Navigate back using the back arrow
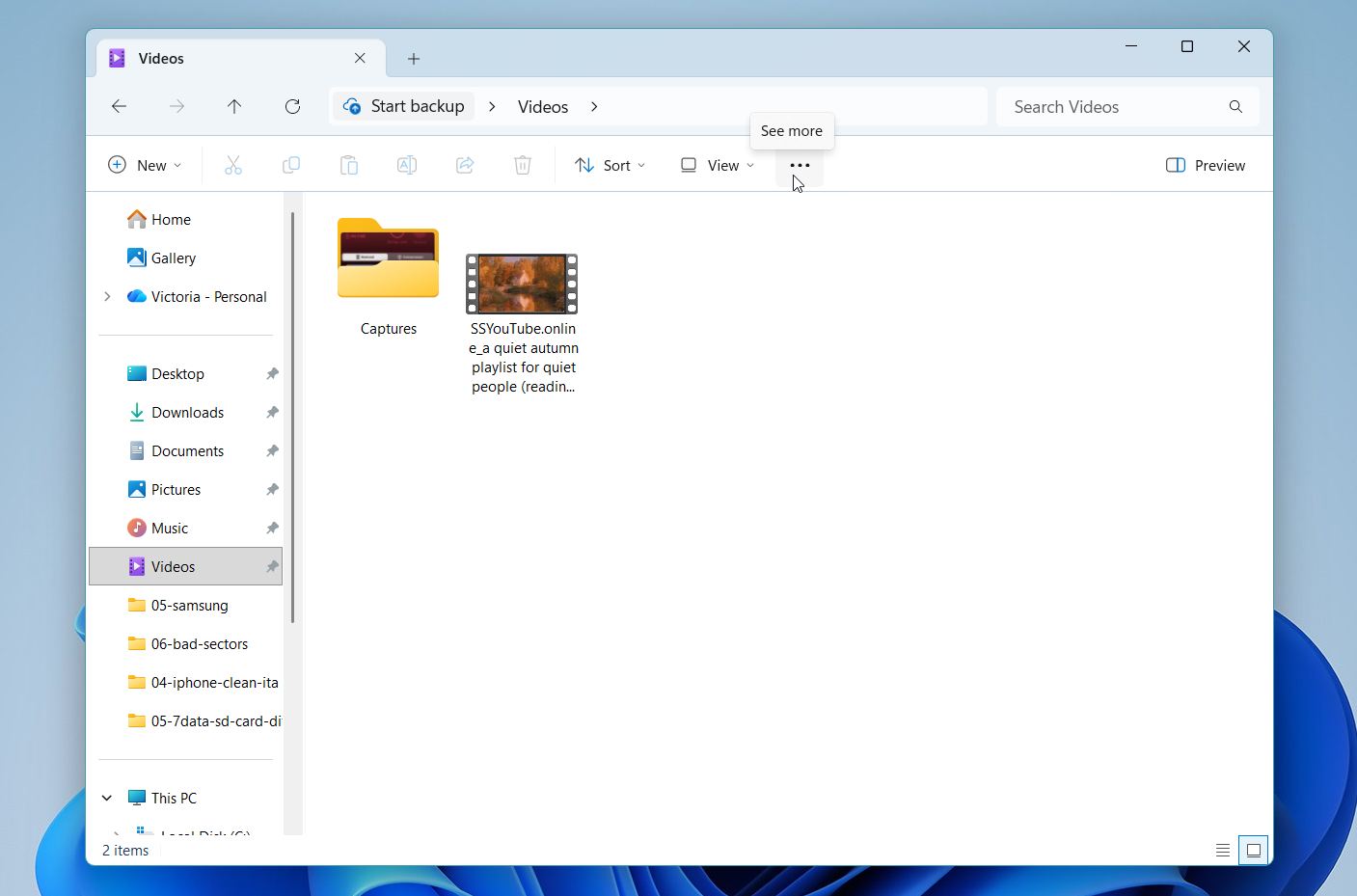The image size is (1357, 896). [x=119, y=106]
